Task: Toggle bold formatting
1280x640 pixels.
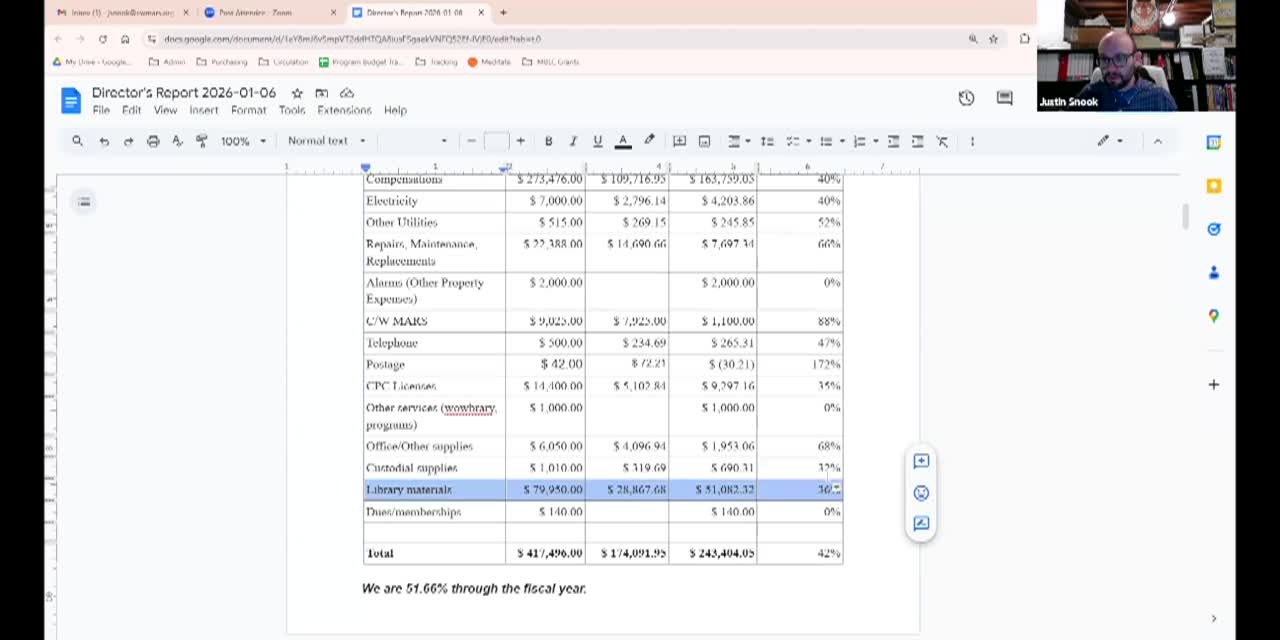Action: [x=548, y=141]
